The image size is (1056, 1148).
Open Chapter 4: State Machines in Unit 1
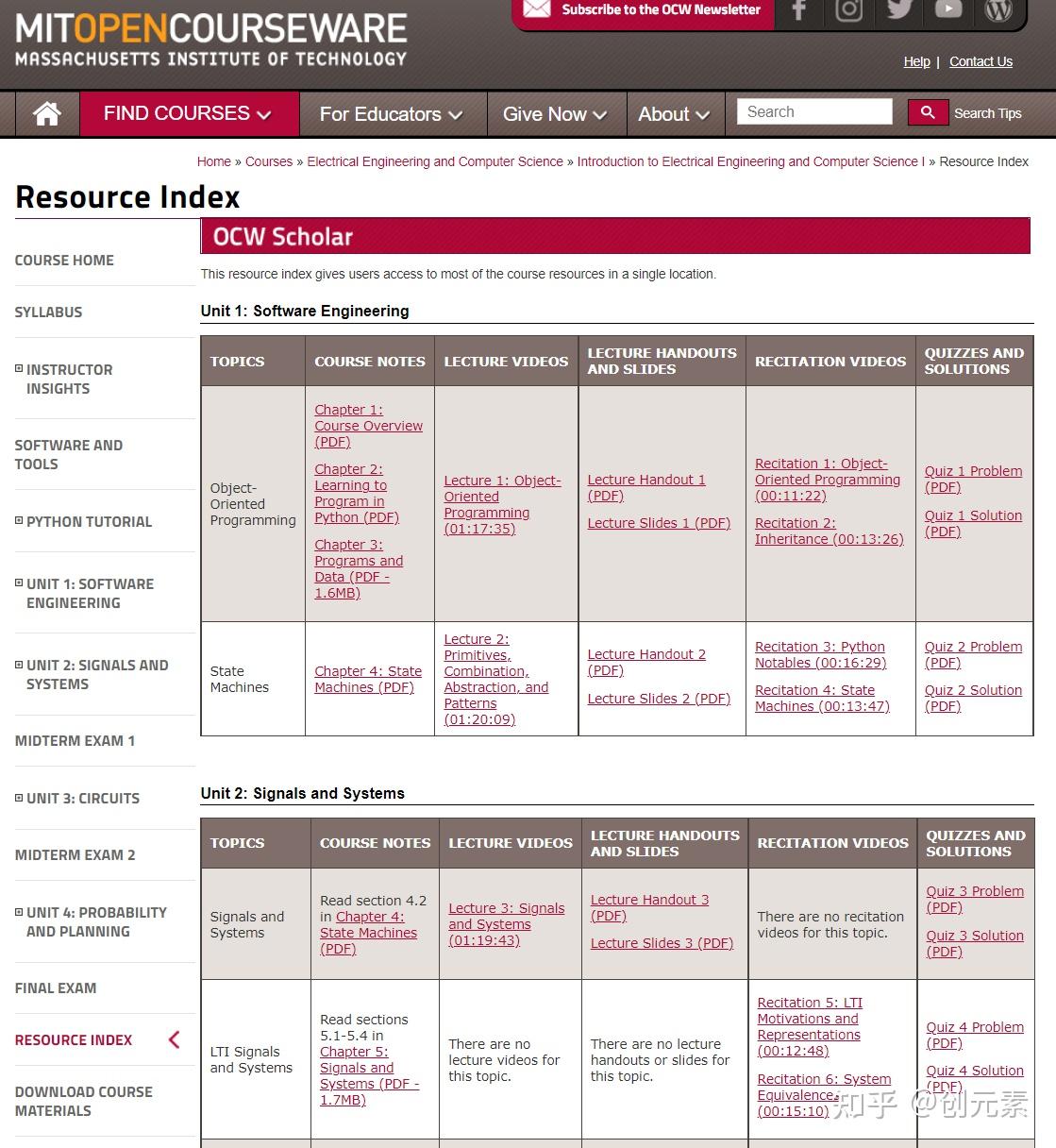pyautogui.click(x=368, y=679)
